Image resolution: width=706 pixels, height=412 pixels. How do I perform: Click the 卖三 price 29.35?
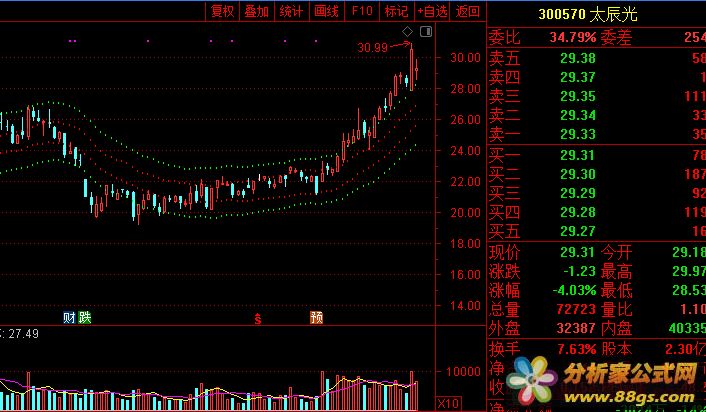point(578,96)
